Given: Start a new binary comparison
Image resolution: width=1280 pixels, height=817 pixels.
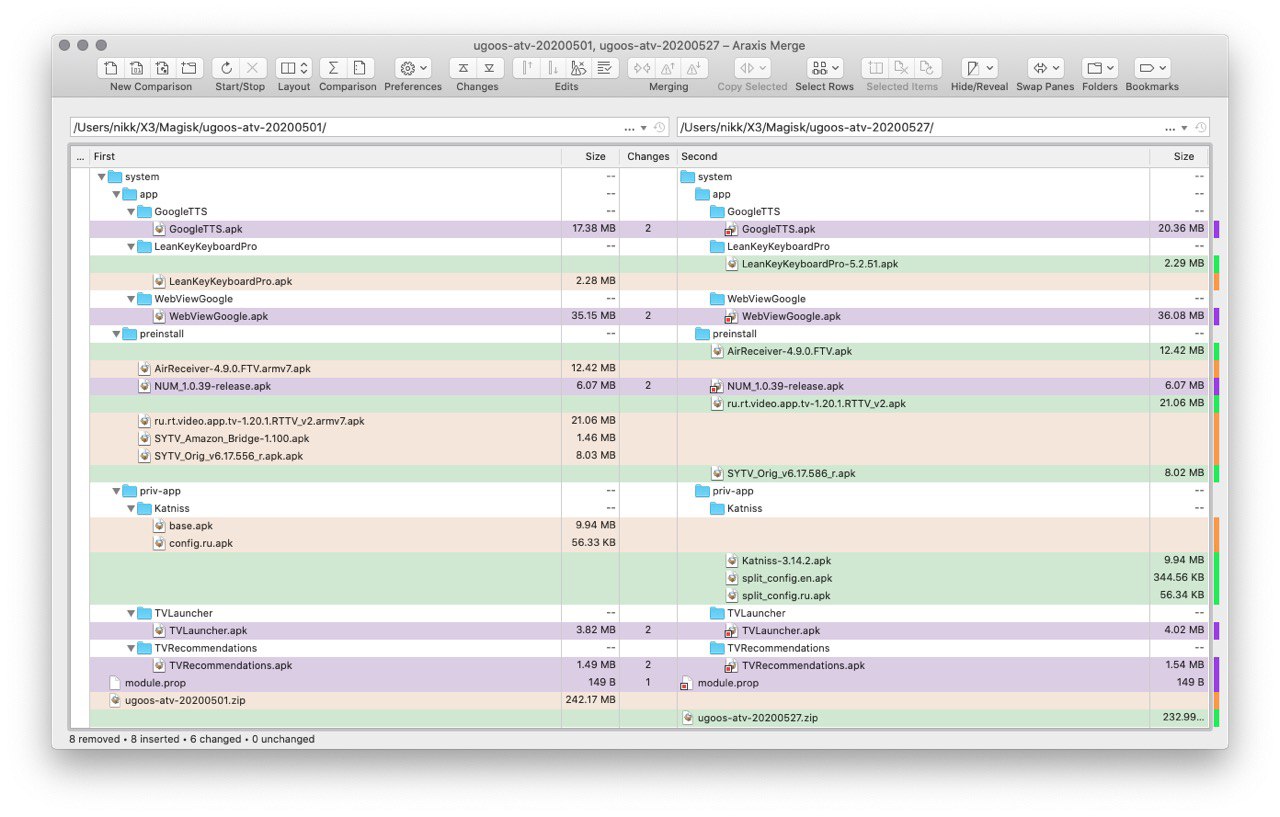Looking at the screenshot, I should 137,68.
